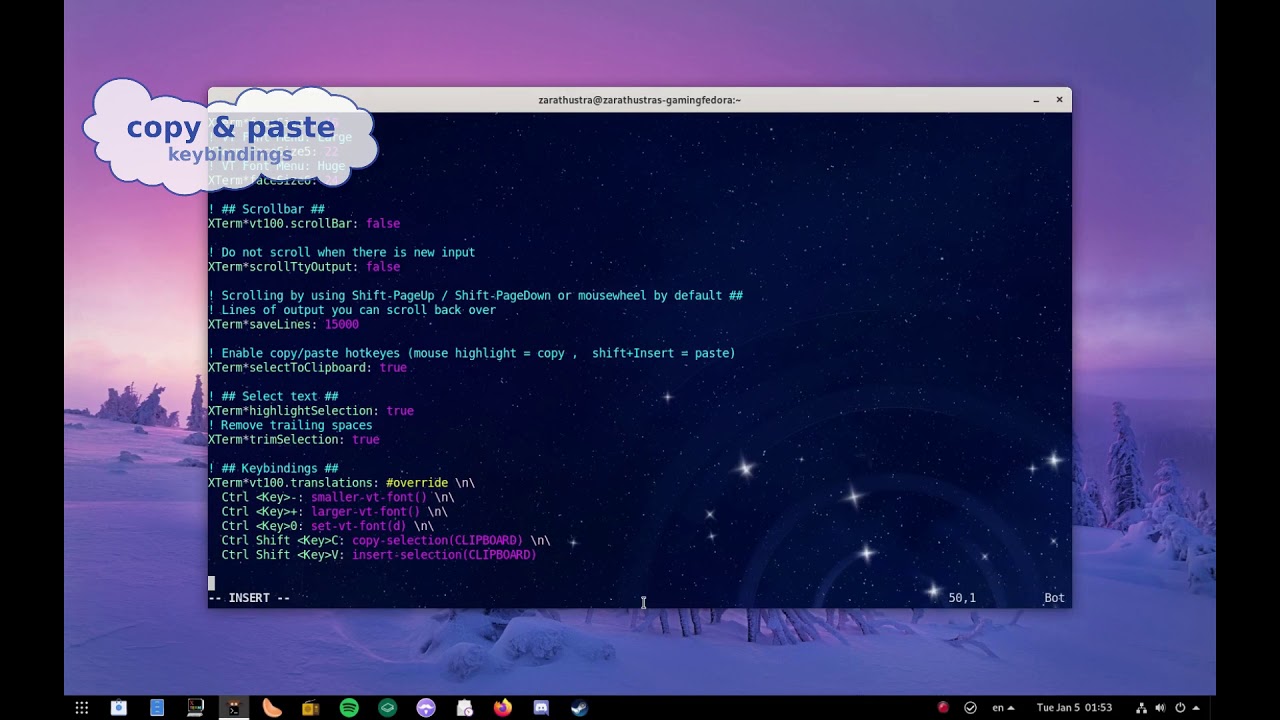Launch the calendar-clock app taskbar icon
The image size is (1280, 720).
click(464, 708)
